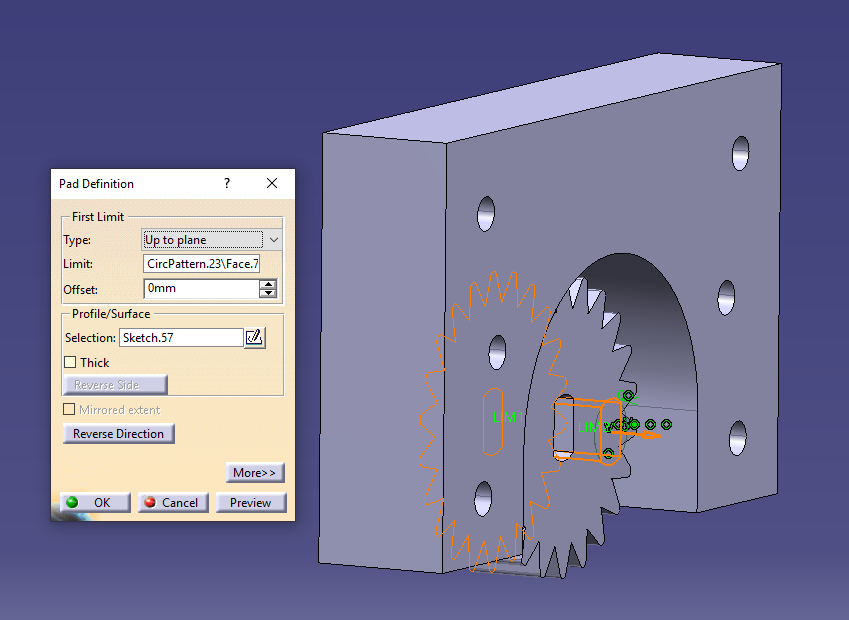Select the green LIM2 limit label
Image resolution: width=849 pixels, height=620 pixels.
point(590,425)
